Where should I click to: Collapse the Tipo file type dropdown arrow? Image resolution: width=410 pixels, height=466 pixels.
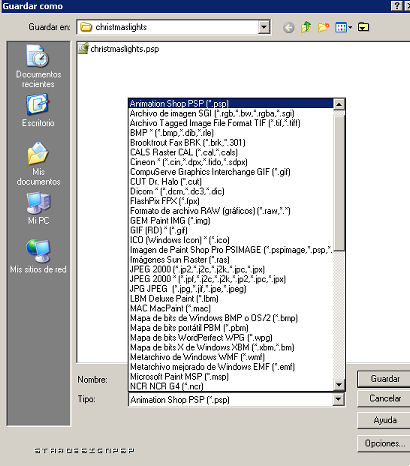[338, 399]
